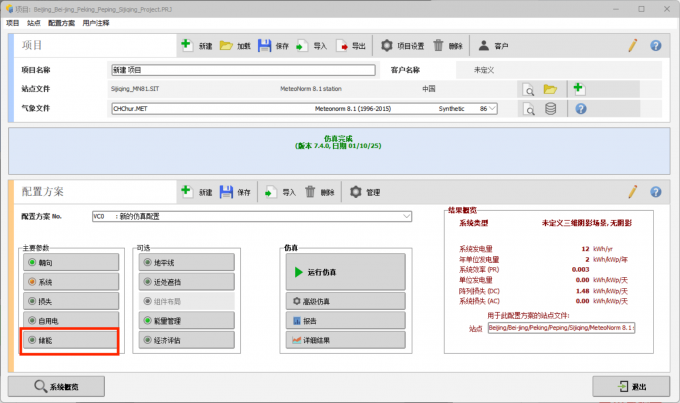The width and height of the screenshot is (680, 403).
Task: Open 高级仿真 advanced simulation
Action: (x=346, y=301)
